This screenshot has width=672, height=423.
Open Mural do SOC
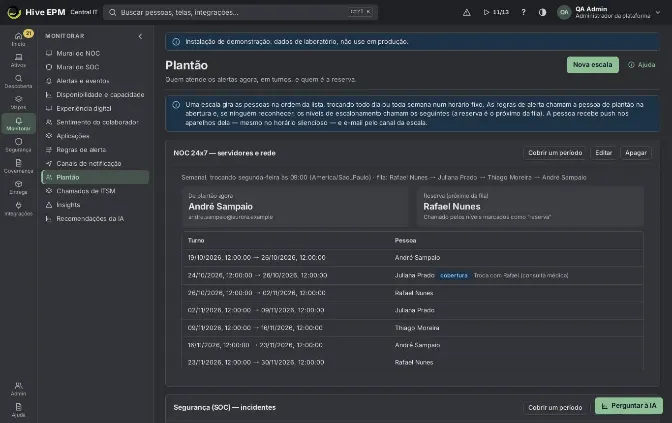coord(95,67)
